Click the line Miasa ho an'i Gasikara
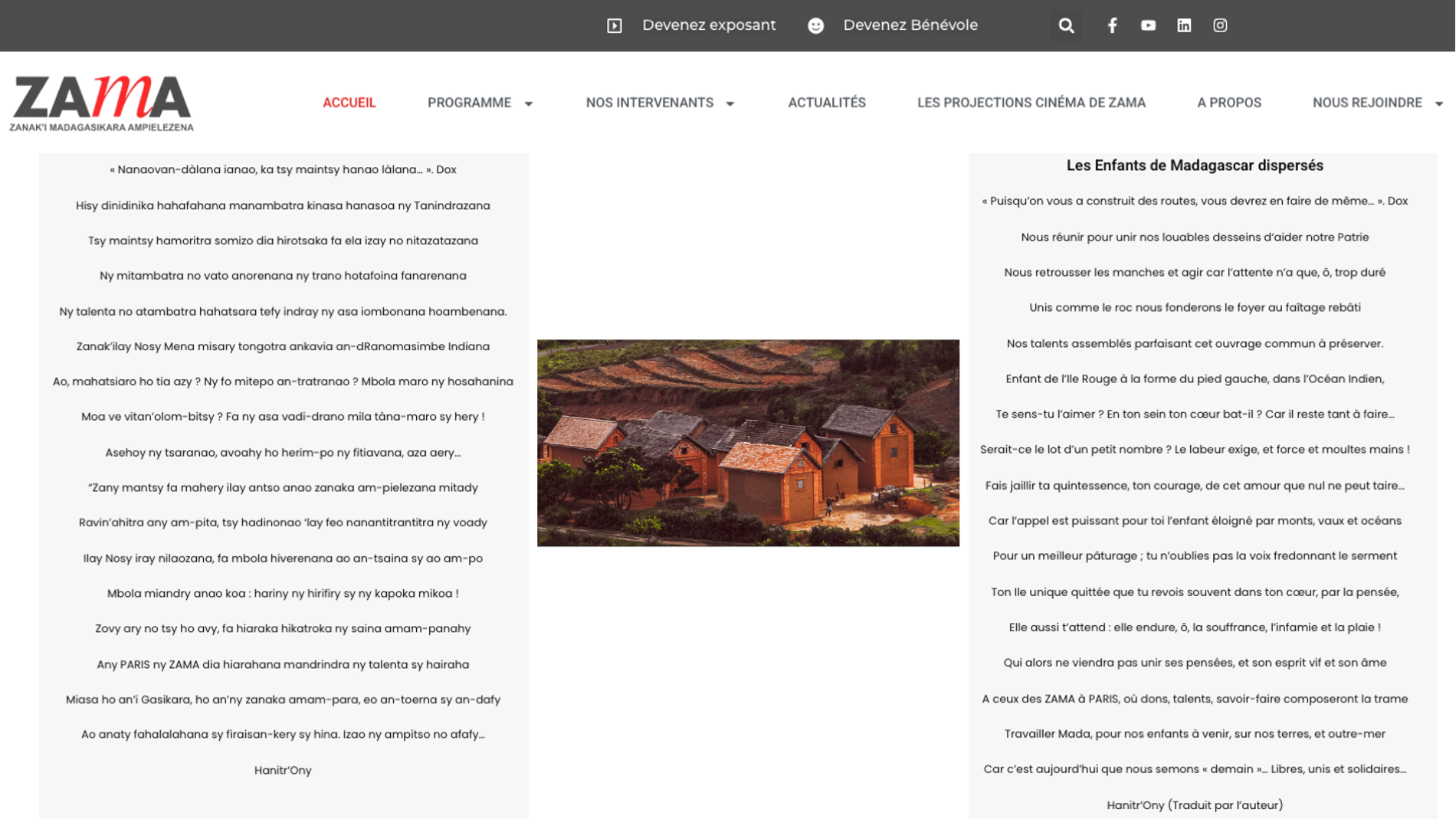This screenshot has height=819, width=1456. click(283, 699)
